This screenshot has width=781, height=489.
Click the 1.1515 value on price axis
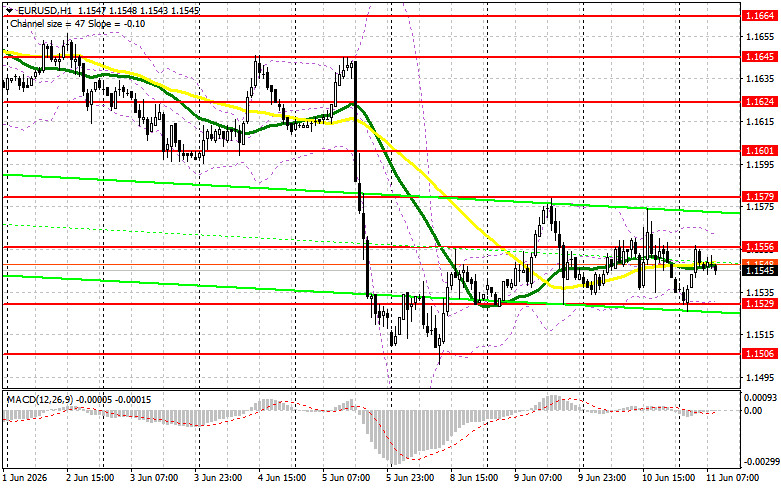click(x=760, y=335)
